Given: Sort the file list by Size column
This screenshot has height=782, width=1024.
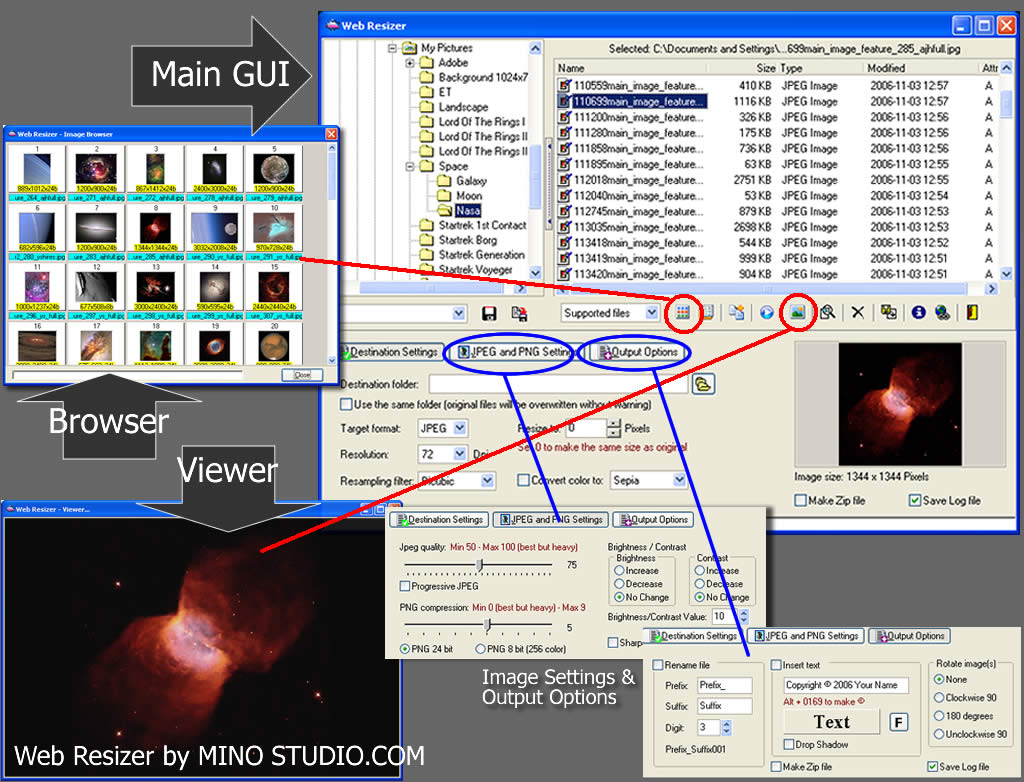Looking at the screenshot, I should 742,68.
